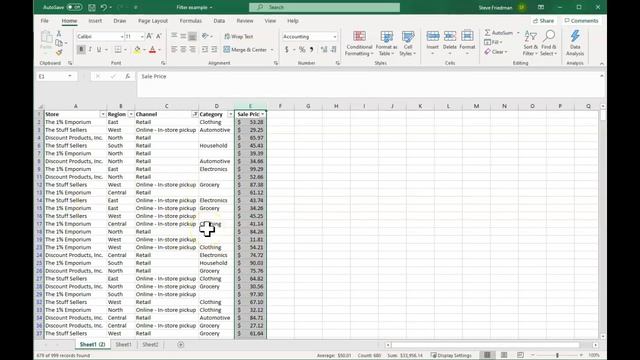
Task: Open Find & Select menu
Action: 549,43
